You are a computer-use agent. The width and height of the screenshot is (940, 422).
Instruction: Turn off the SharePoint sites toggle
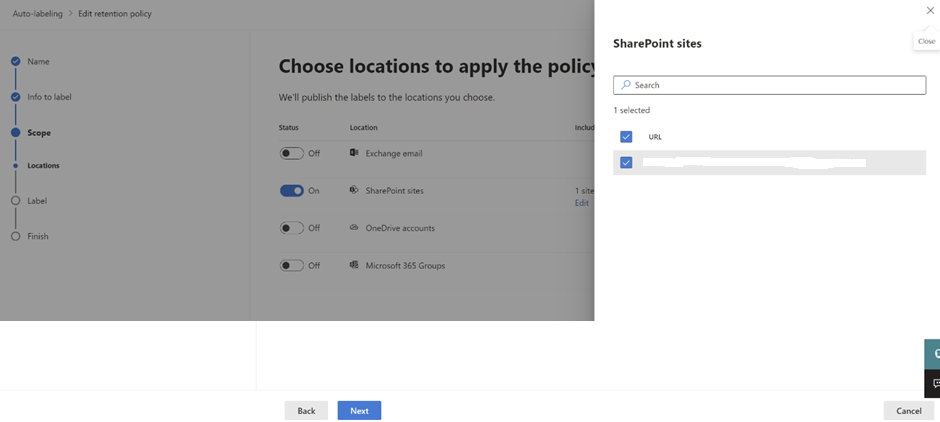point(291,190)
